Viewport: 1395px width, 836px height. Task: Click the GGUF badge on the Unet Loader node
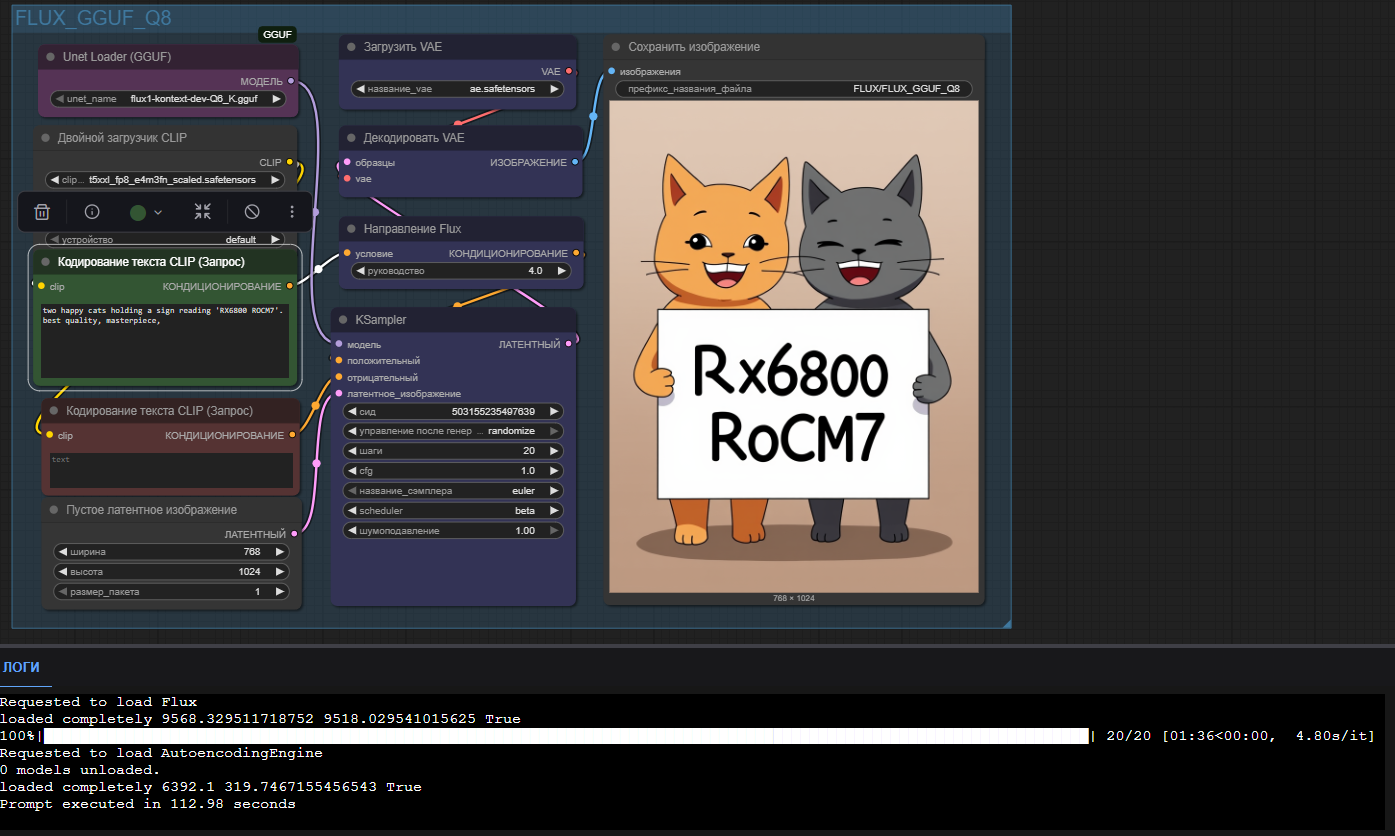tap(277, 34)
